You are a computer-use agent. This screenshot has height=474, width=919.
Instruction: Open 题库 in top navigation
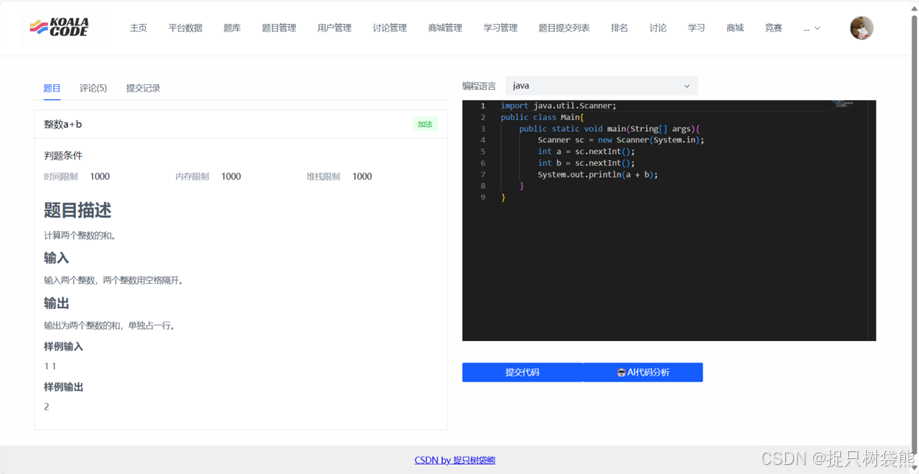(x=232, y=28)
